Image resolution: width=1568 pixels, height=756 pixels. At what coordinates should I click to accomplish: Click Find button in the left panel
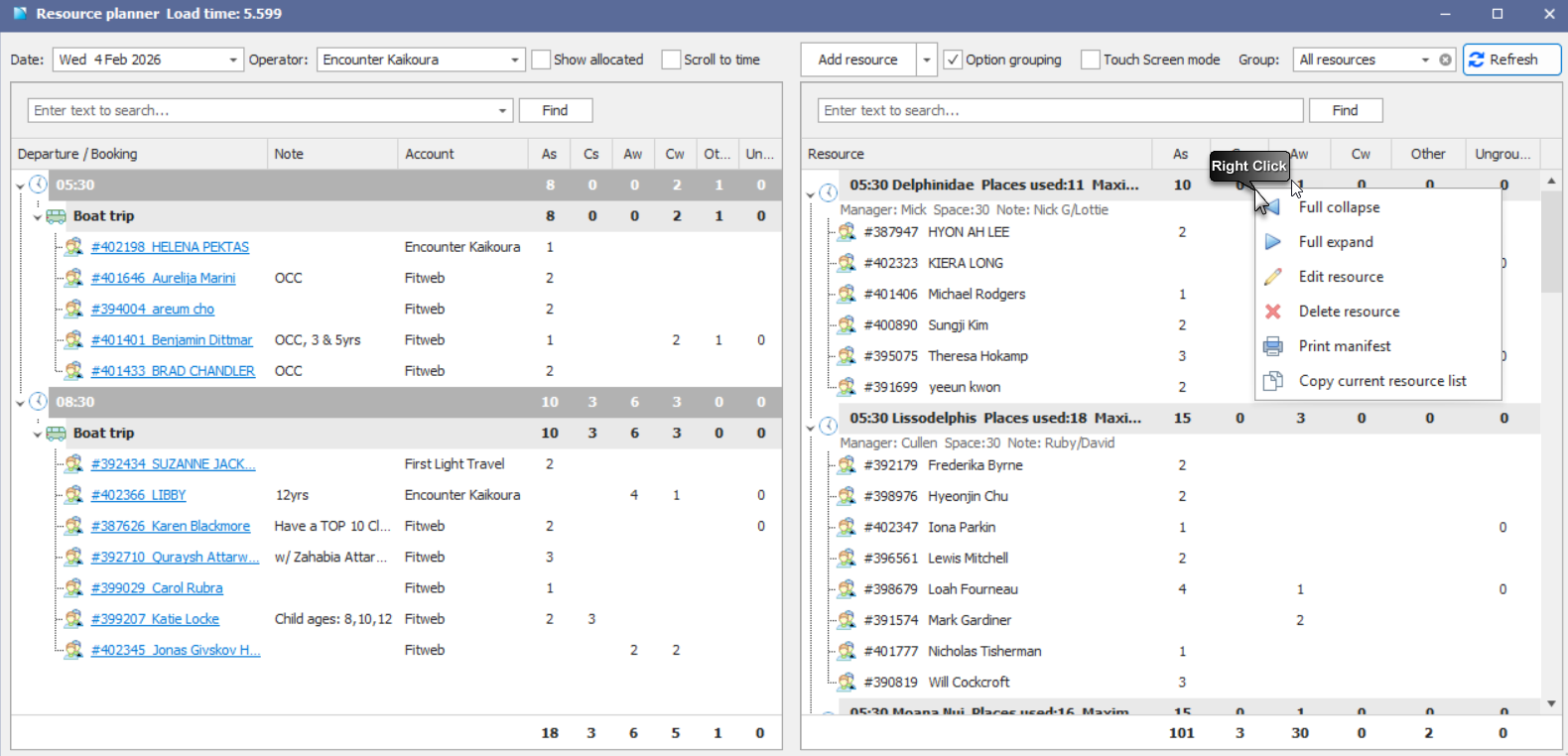pos(556,110)
